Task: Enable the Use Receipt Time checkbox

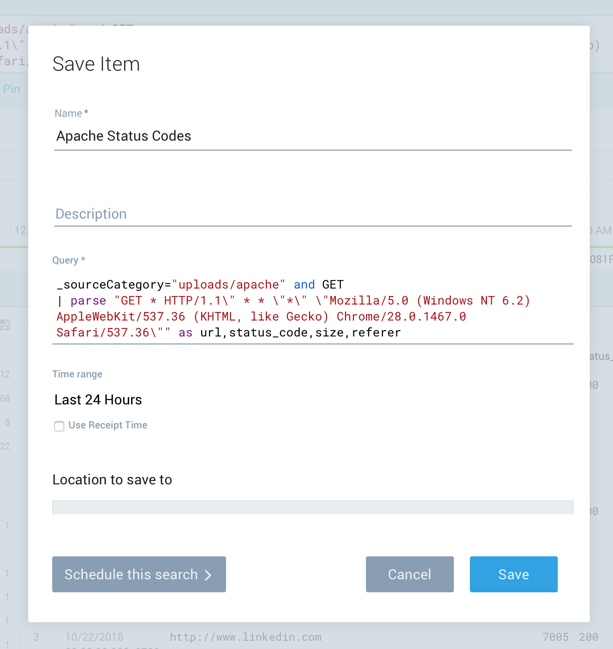Action: pyautogui.click(x=59, y=426)
